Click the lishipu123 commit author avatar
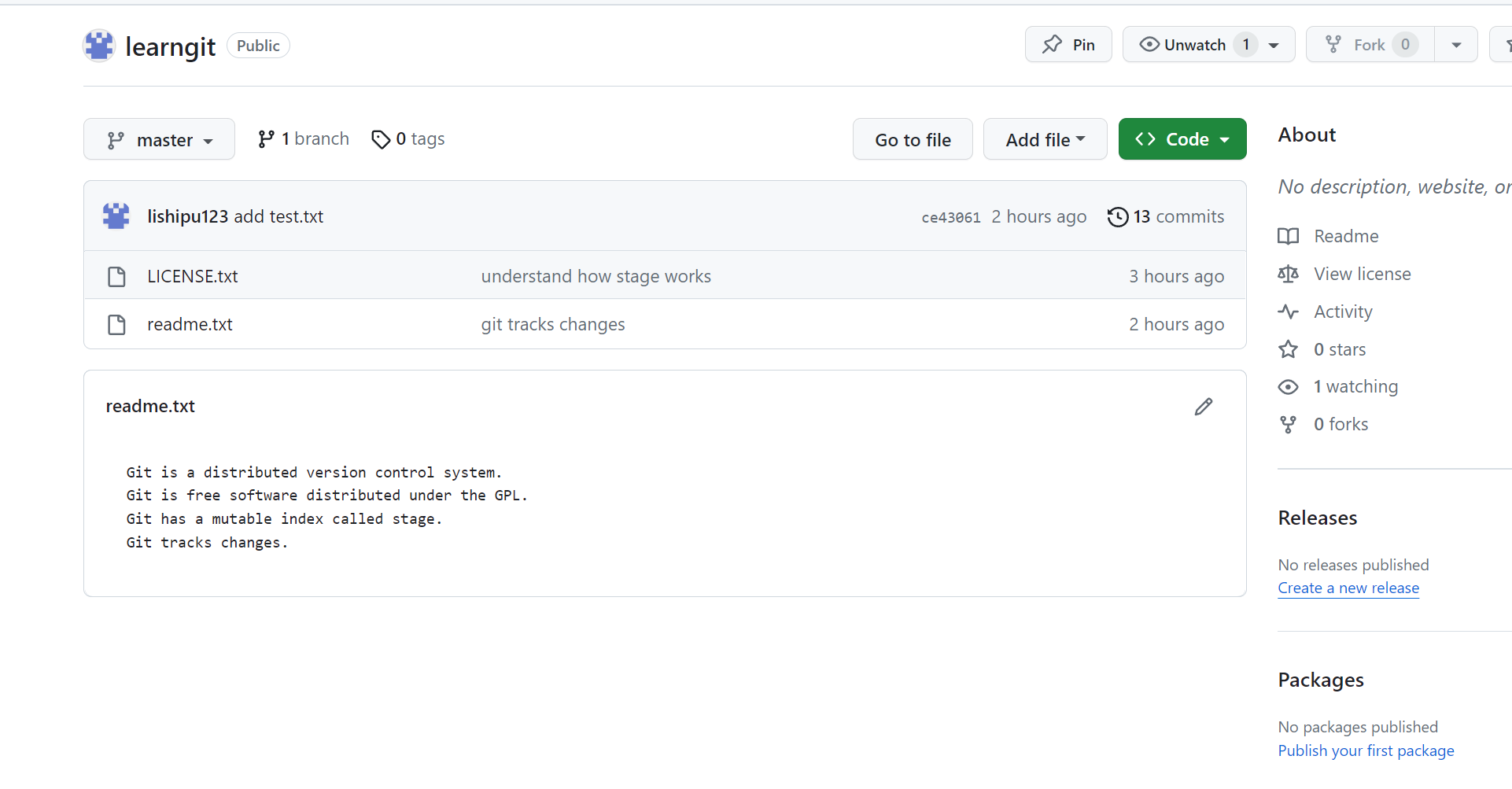1512x789 pixels. [x=116, y=216]
